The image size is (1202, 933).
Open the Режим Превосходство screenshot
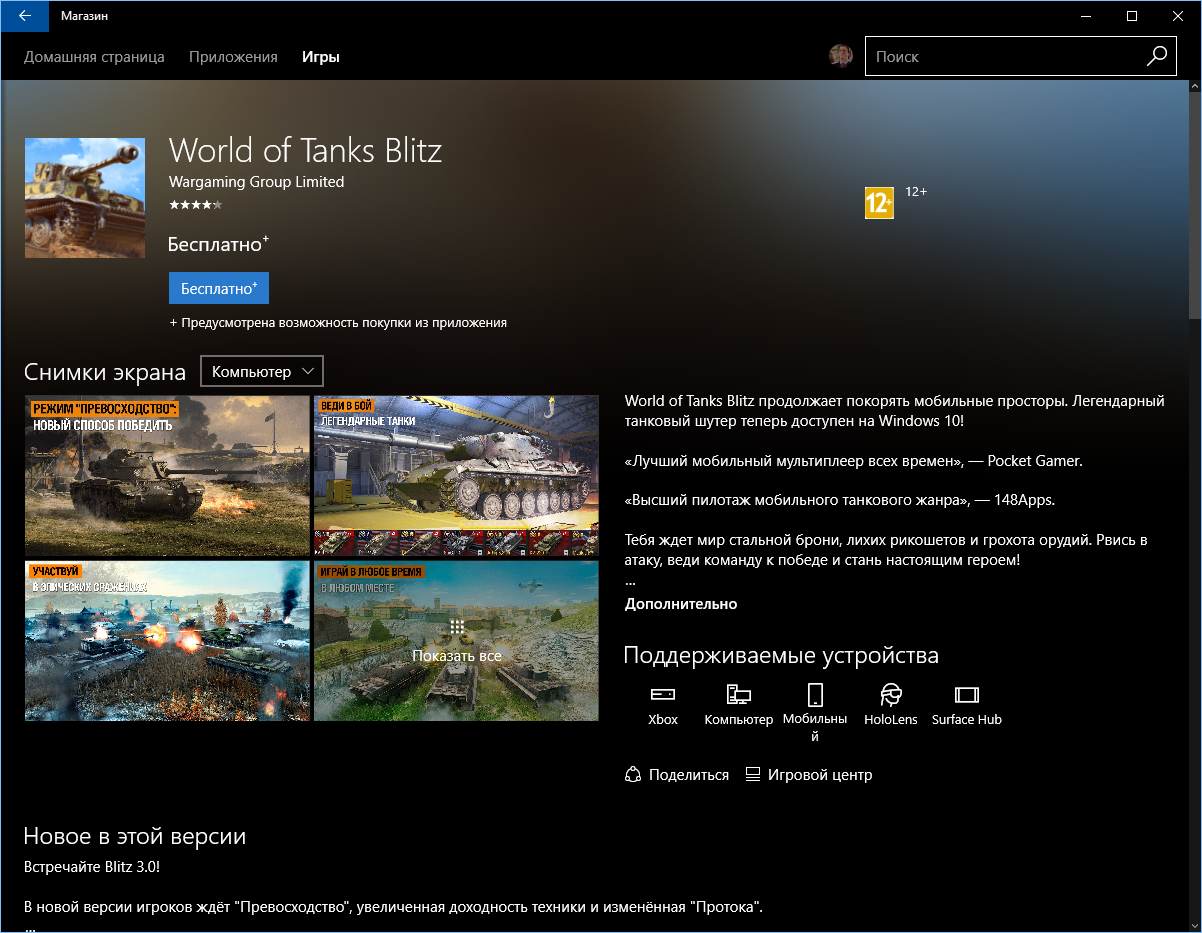(167, 475)
